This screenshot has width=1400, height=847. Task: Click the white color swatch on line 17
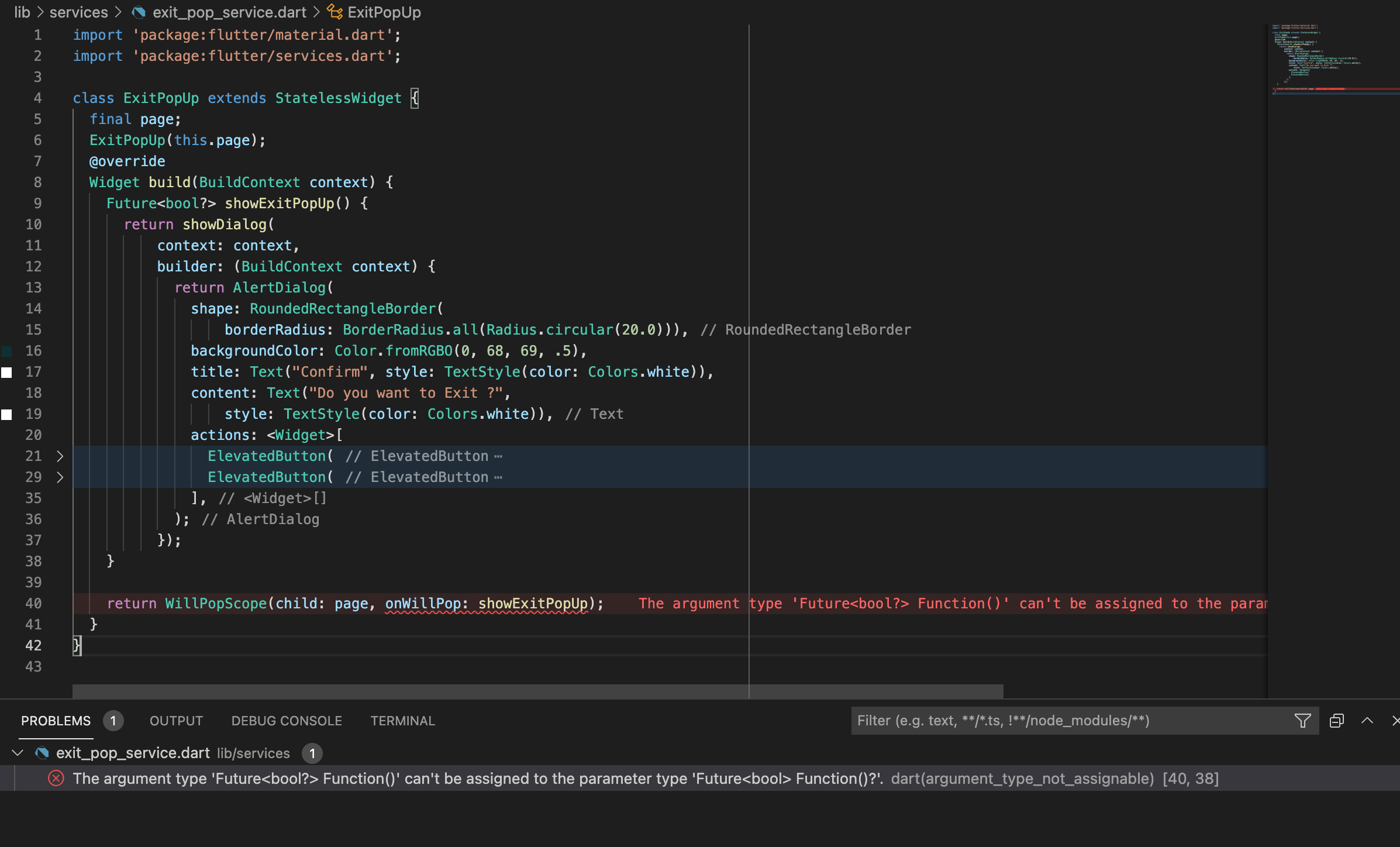point(6,372)
